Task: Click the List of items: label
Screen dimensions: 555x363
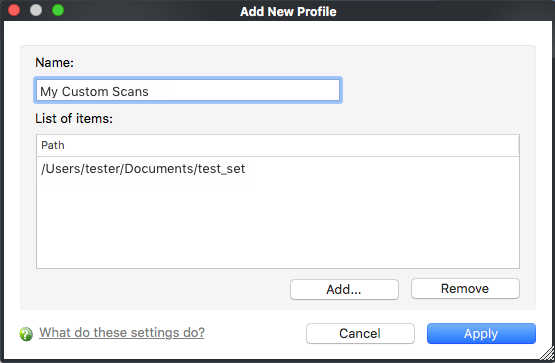Action: pyautogui.click(x=74, y=119)
